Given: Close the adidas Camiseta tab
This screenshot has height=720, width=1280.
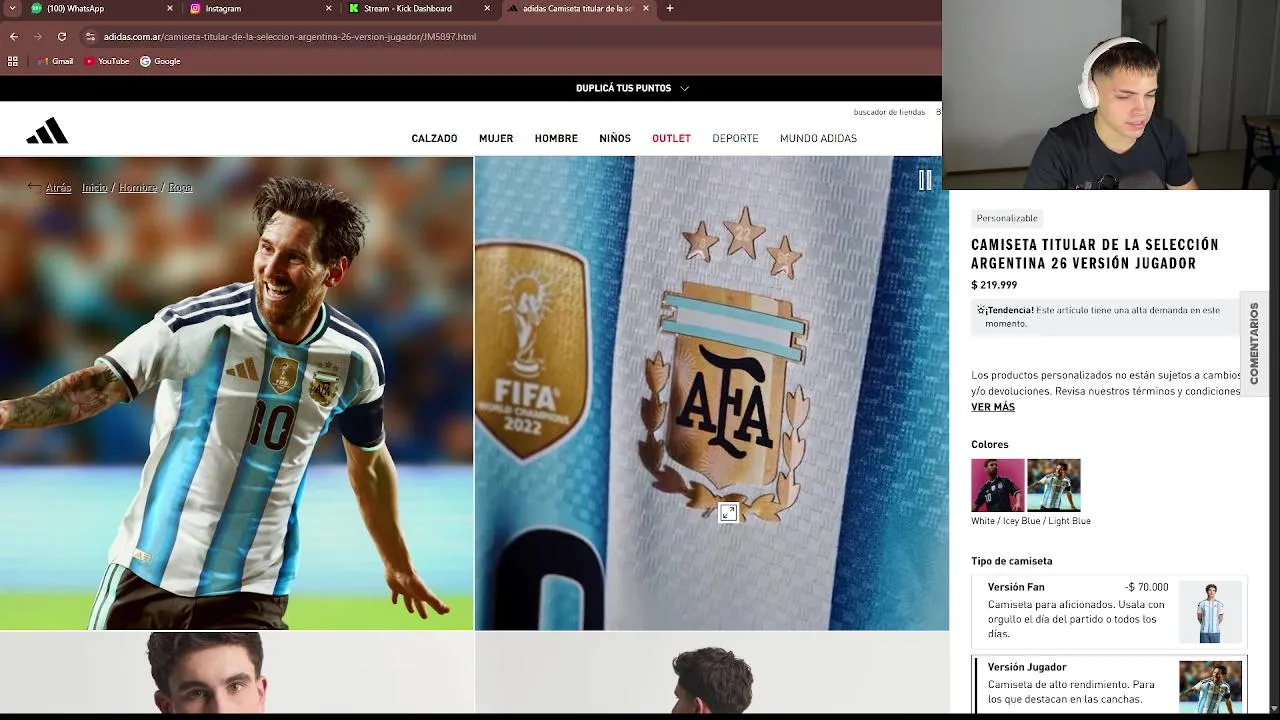Looking at the screenshot, I should click(x=646, y=8).
